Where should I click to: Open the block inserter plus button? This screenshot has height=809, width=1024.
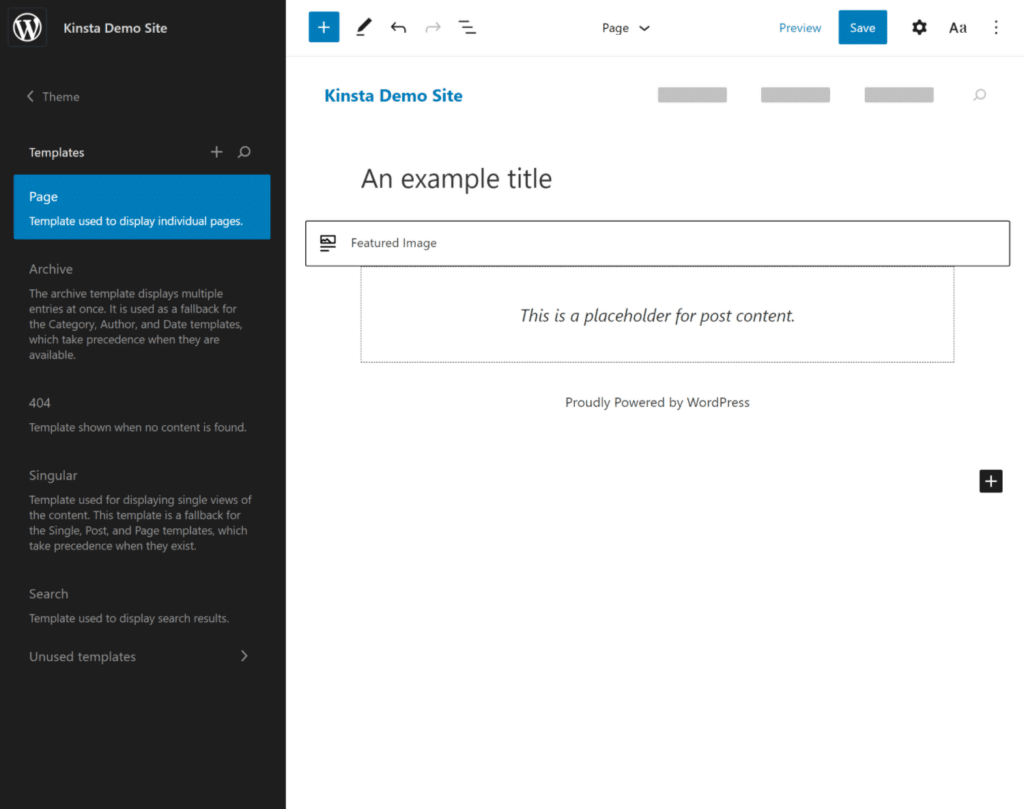(x=323, y=28)
